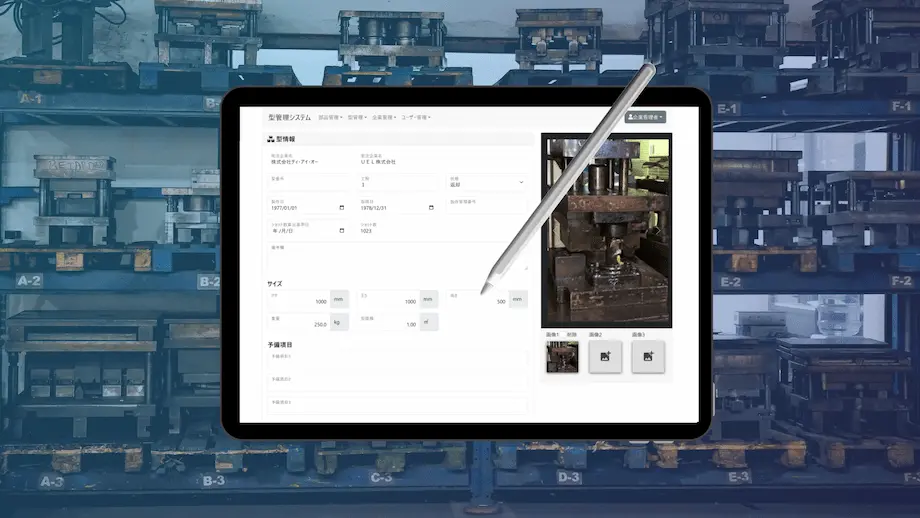Select the 画像1 press machine thumbnail

coord(561,357)
